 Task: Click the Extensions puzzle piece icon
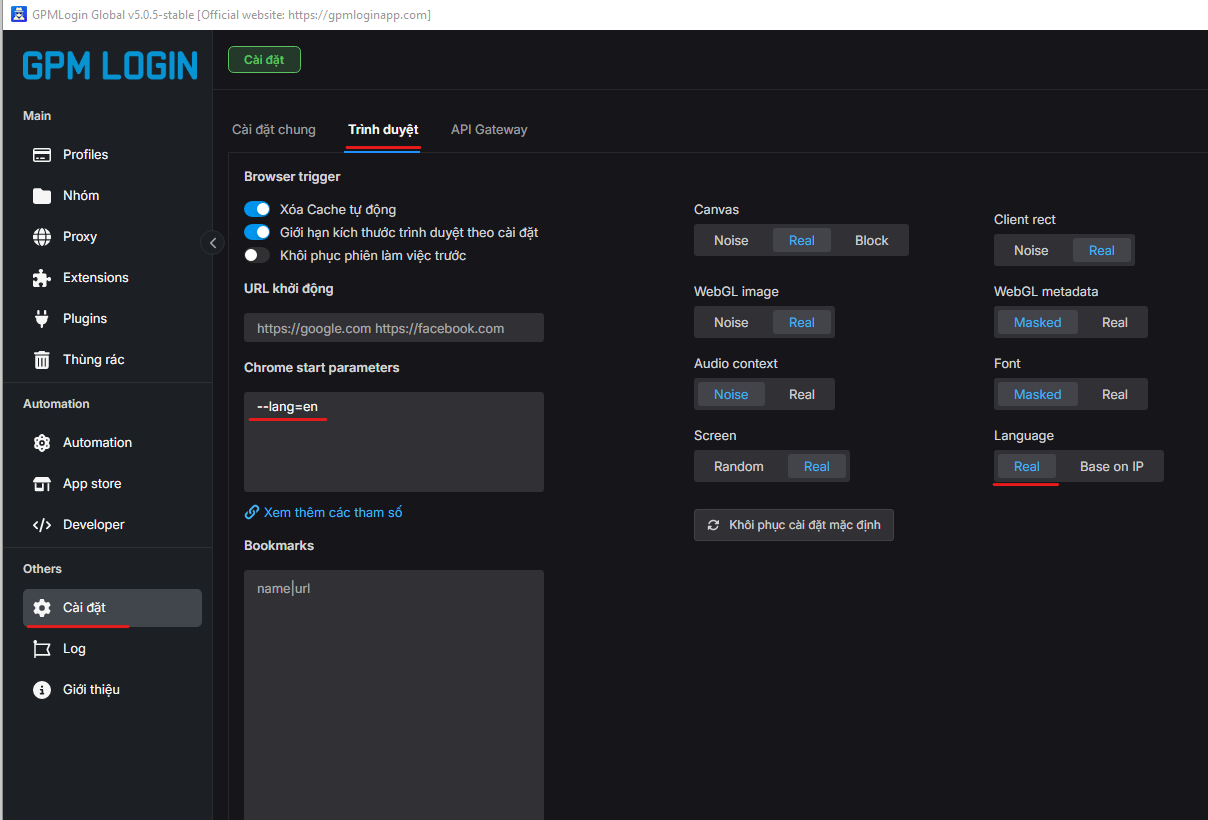click(x=42, y=278)
